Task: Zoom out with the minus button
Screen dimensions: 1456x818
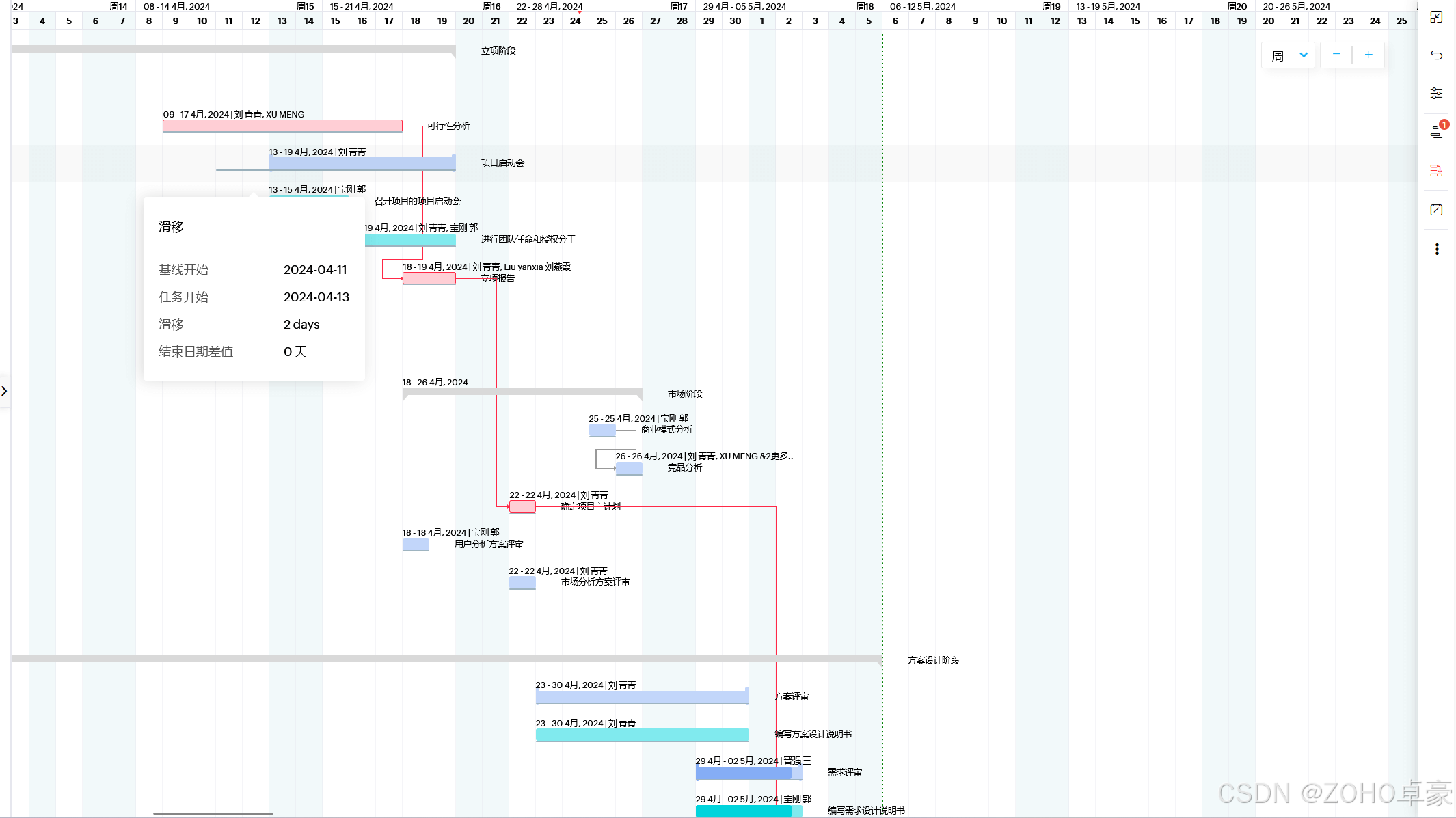Action: click(1336, 55)
